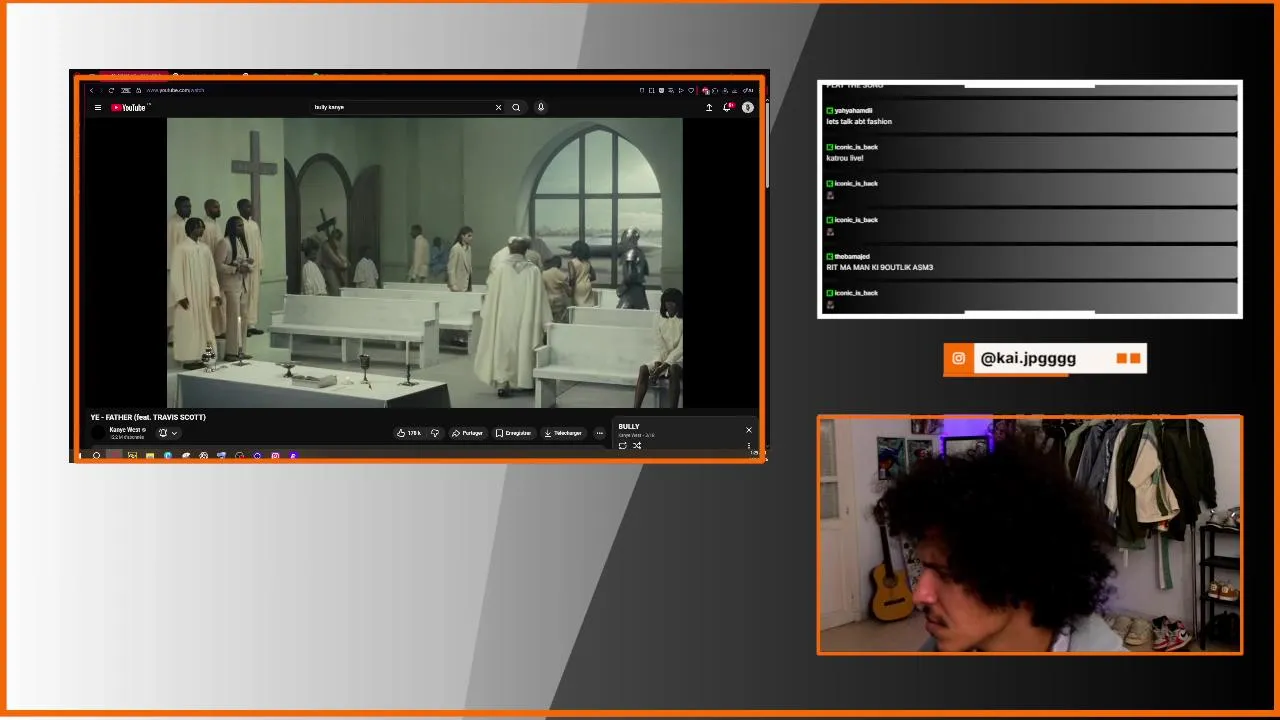
Task: Click chat username thebamajed
Action: coord(852,257)
